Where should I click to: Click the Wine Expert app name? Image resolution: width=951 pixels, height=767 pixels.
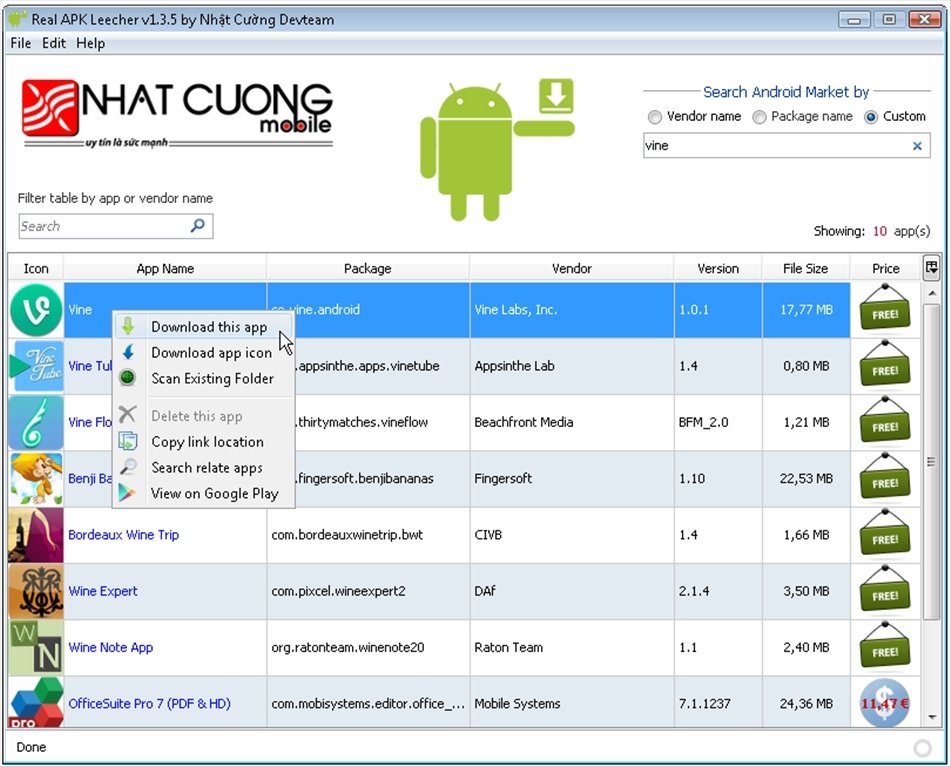coord(102,591)
